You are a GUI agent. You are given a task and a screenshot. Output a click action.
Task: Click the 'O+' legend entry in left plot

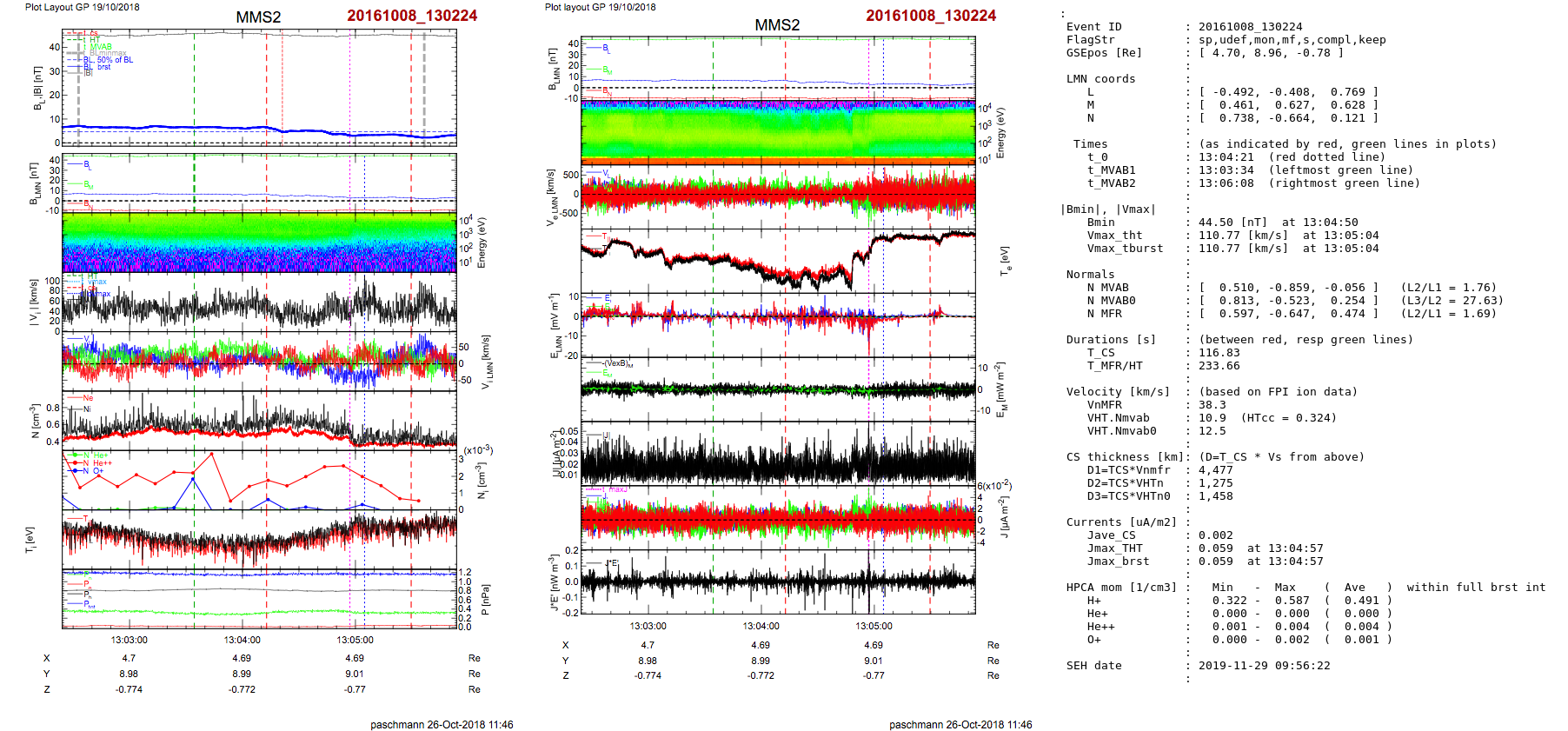97,471
